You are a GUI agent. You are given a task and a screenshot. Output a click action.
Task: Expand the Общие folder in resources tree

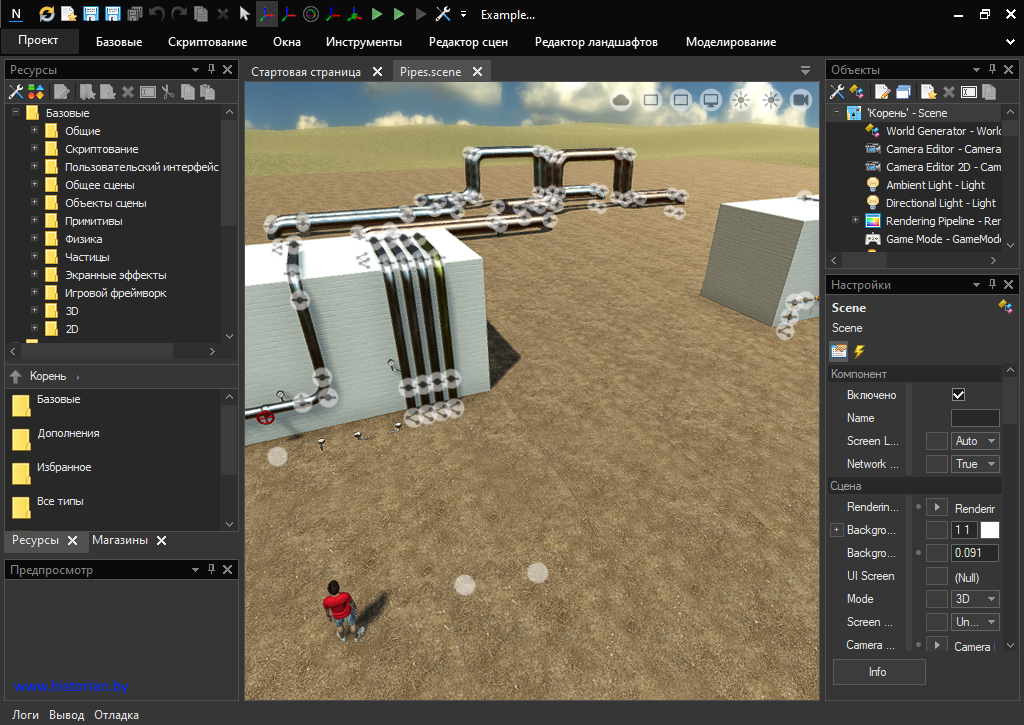[x=35, y=131]
